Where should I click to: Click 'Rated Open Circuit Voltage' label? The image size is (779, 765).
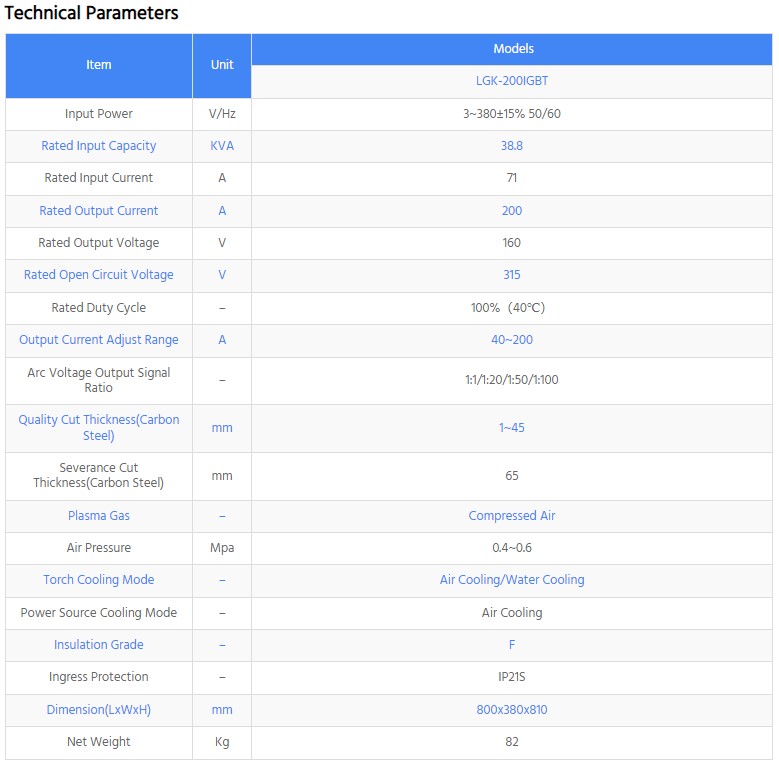coord(98,275)
